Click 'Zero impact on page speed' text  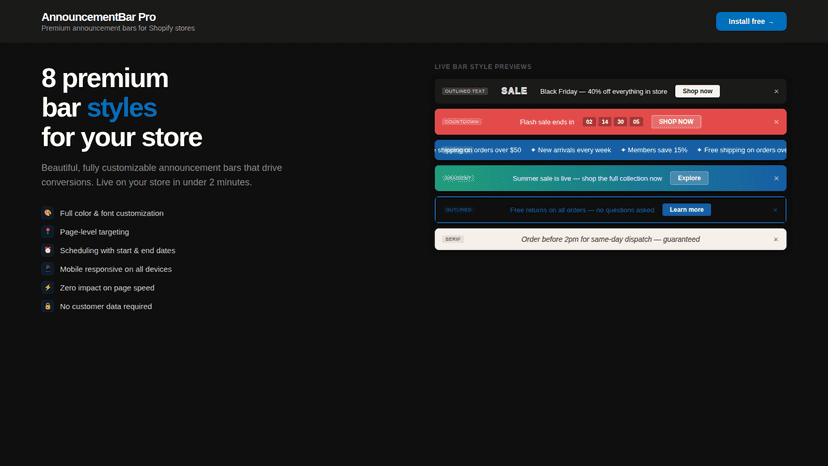click(x=107, y=287)
